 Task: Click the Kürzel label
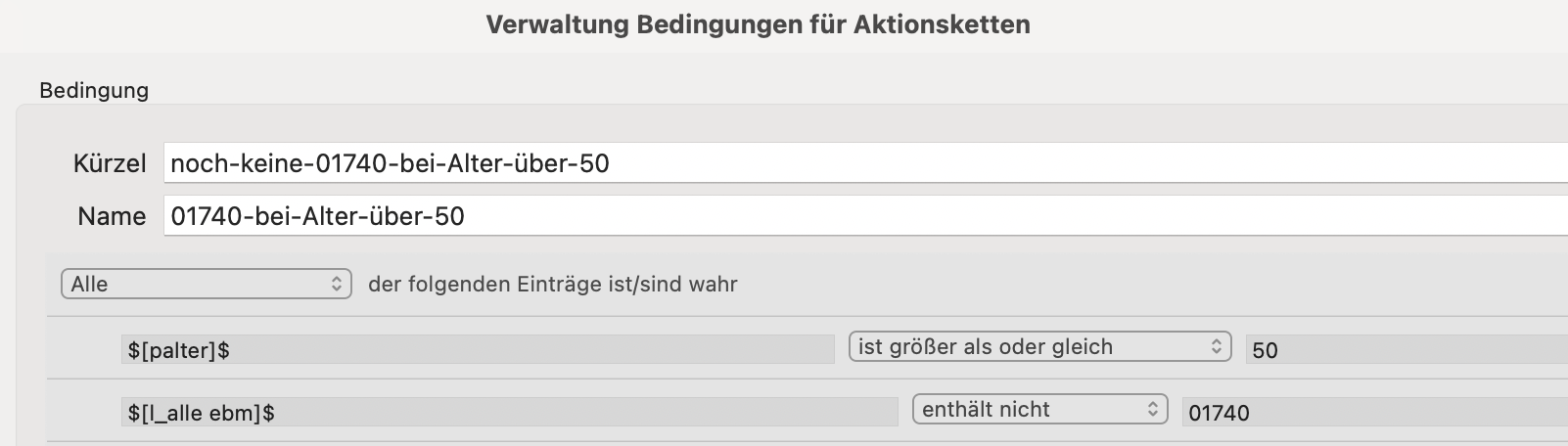[x=110, y=163]
